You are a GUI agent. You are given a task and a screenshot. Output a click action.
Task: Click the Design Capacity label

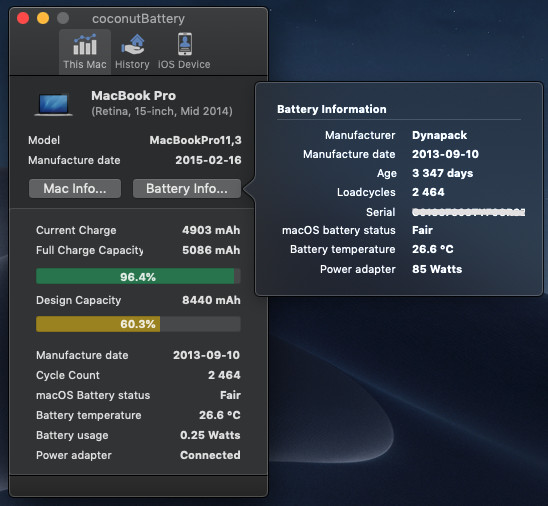click(79, 300)
